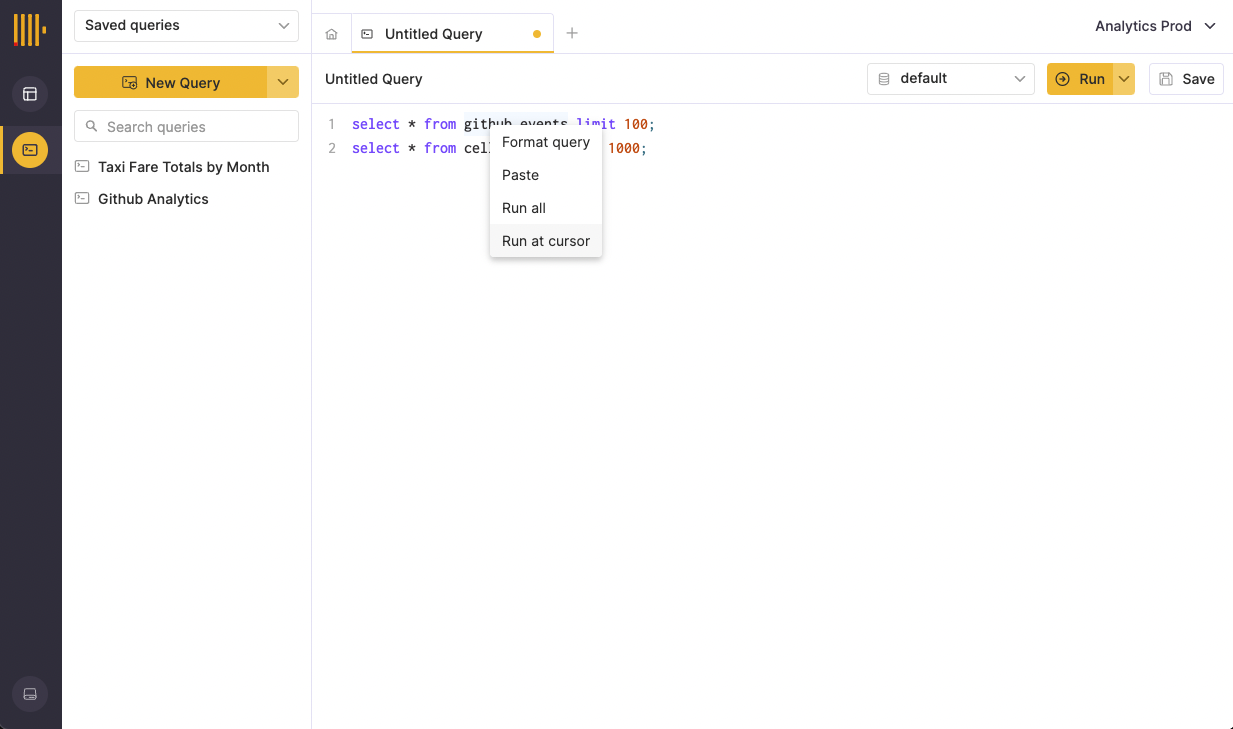Select the SQL console sidebar icon
Screen dimensions: 1233x729
[30, 150]
